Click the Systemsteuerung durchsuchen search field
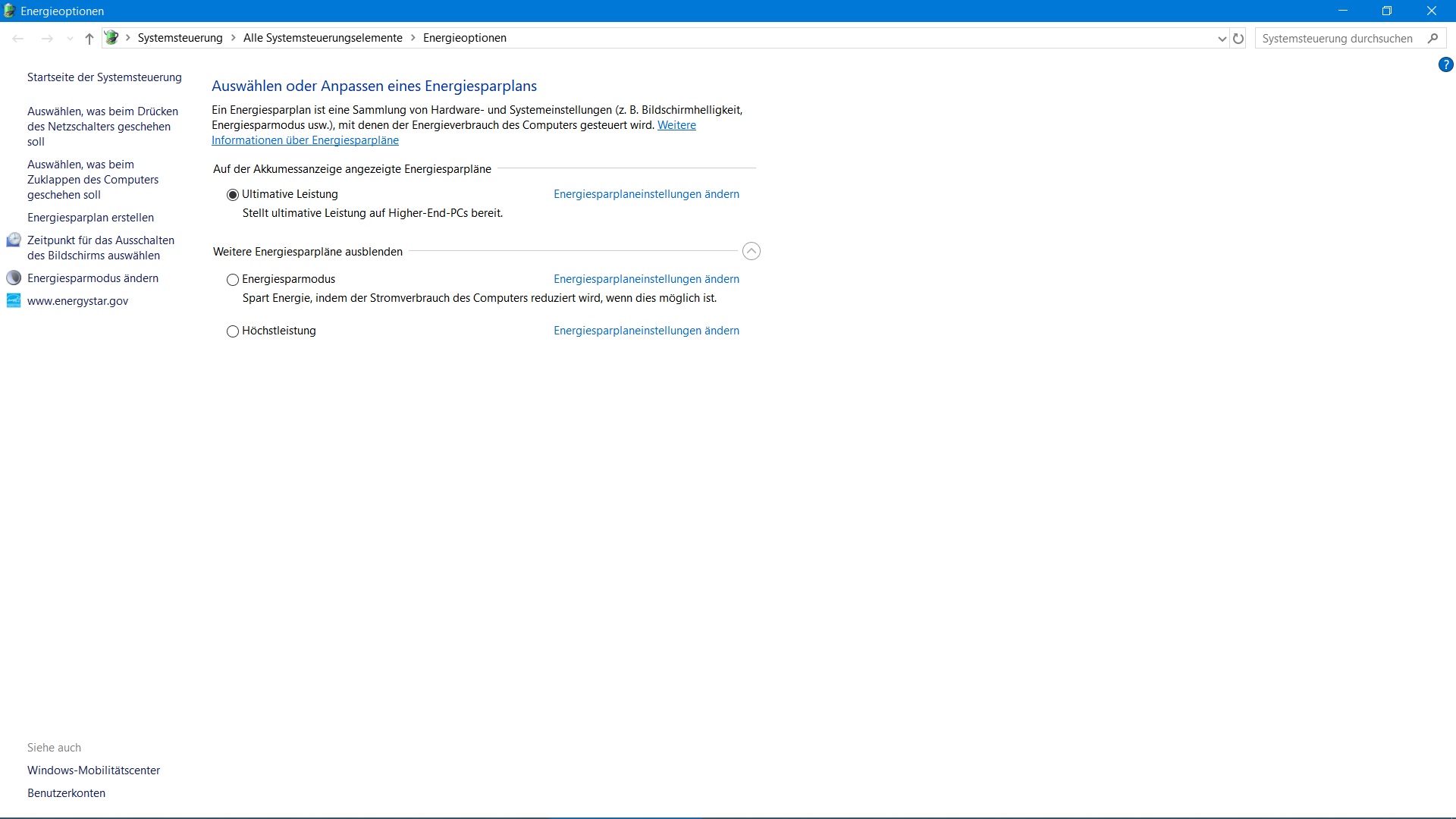The width and height of the screenshot is (1456, 819). [1338, 39]
